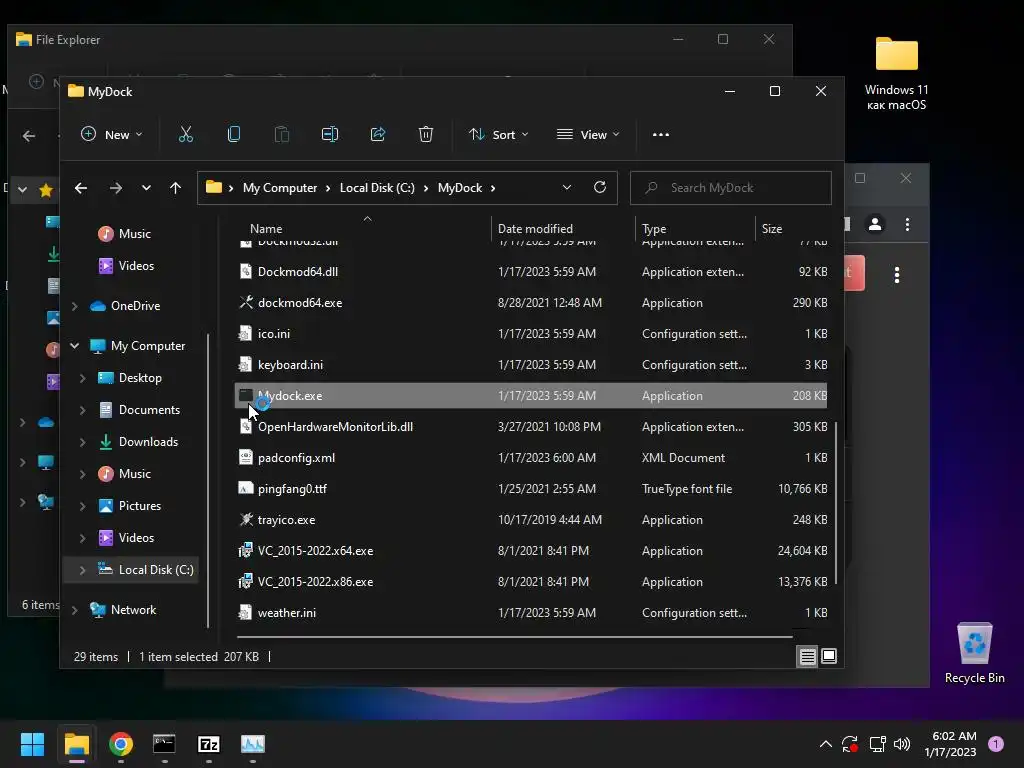Screen dimensions: 1024x768
Task: Expand the Local Disk (C:) tree node
Action: 82,569
